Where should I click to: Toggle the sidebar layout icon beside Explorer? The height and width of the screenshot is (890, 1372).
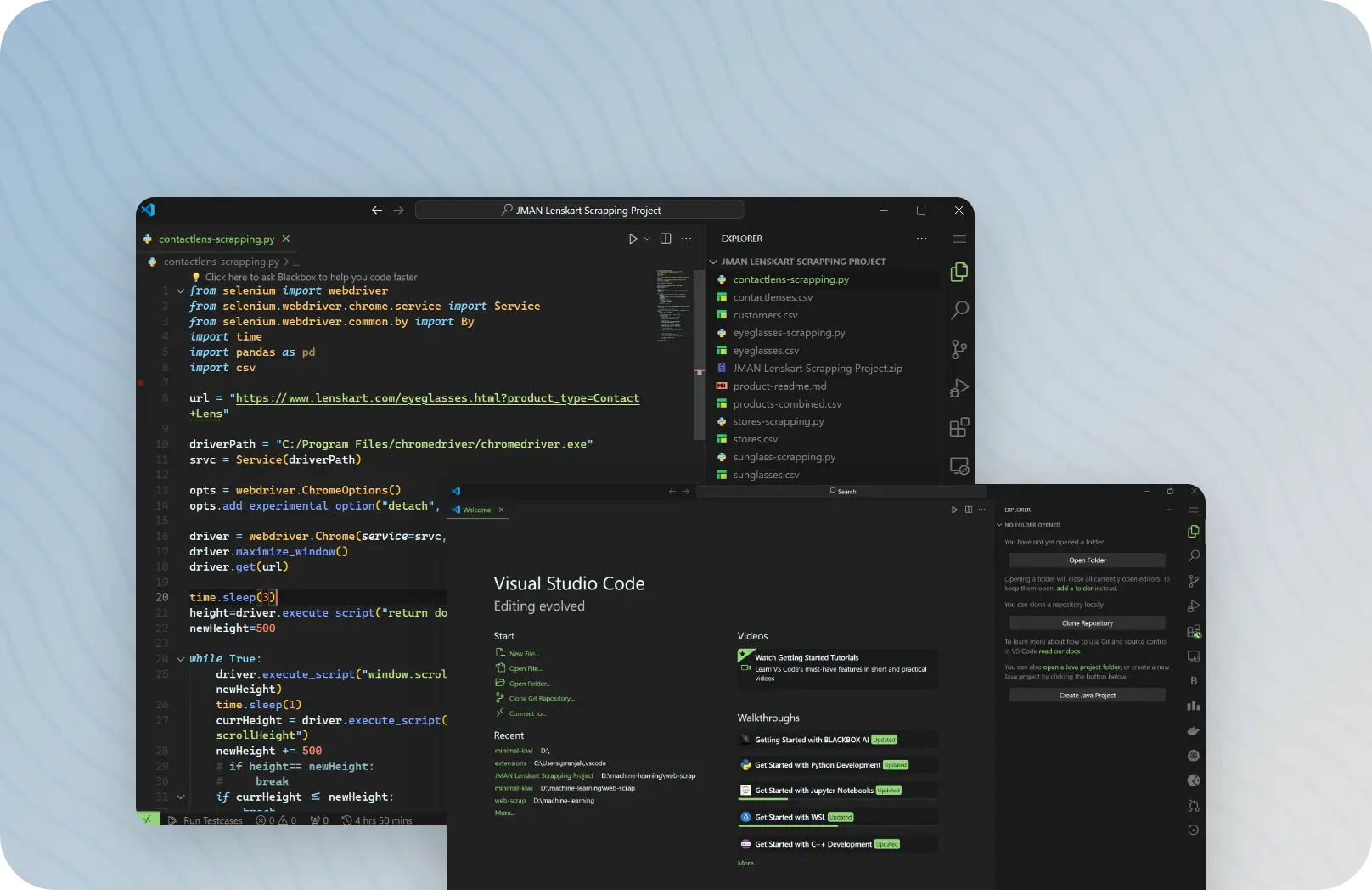959,239
